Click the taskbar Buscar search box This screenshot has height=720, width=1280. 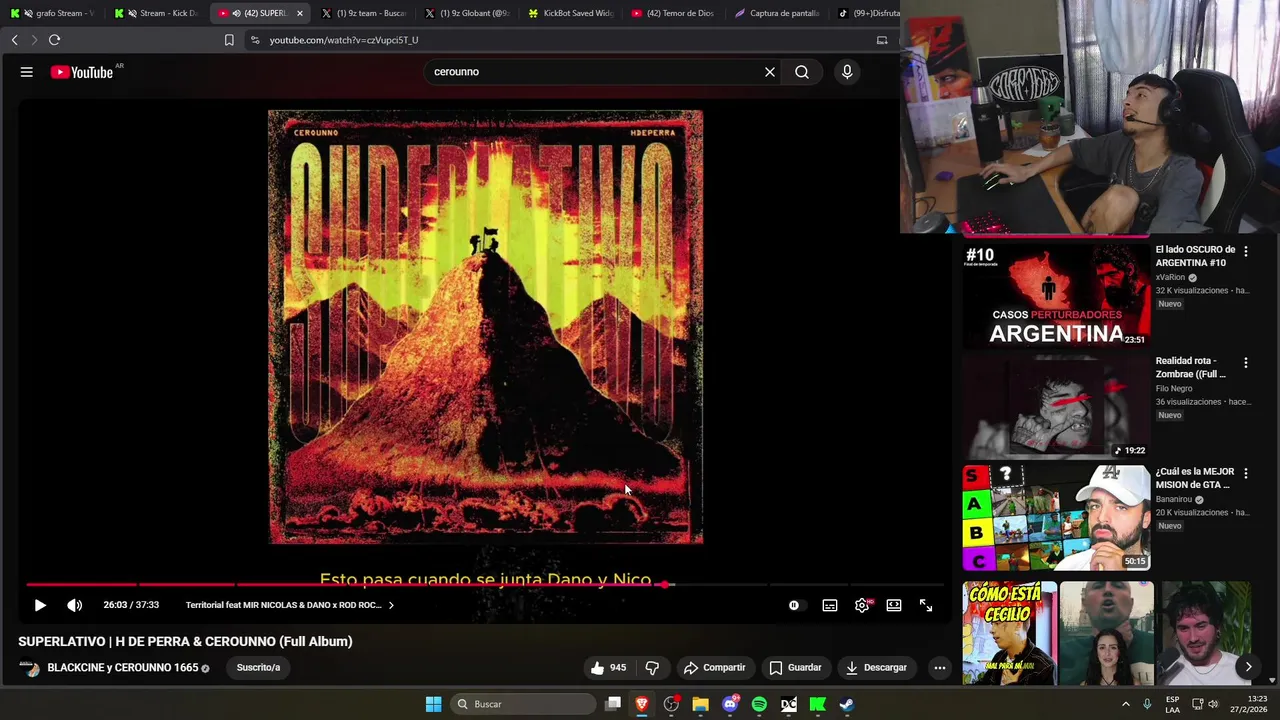pyautogui.click(x=521, y=704)
